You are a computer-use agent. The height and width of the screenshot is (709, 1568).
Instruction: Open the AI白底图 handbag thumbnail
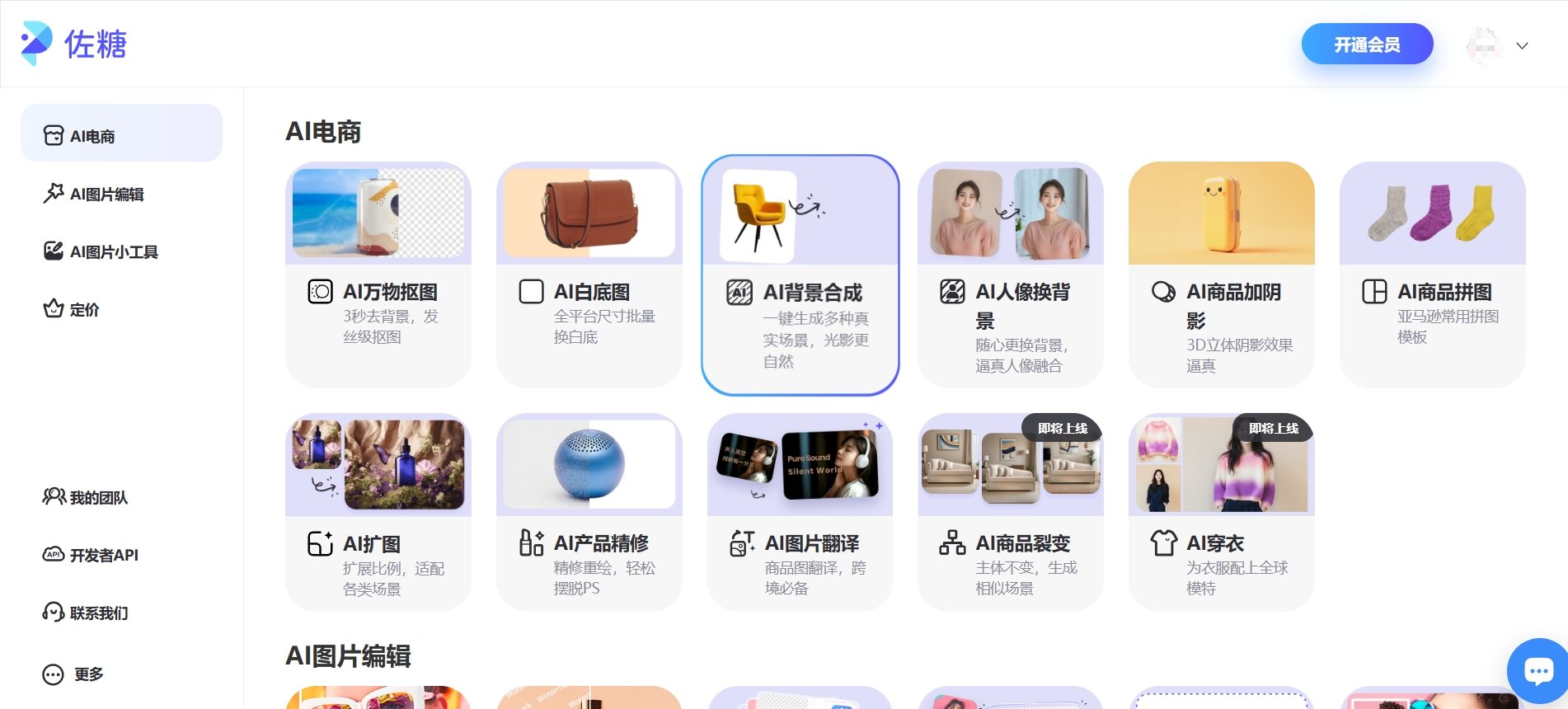click(x=589, y=214)
